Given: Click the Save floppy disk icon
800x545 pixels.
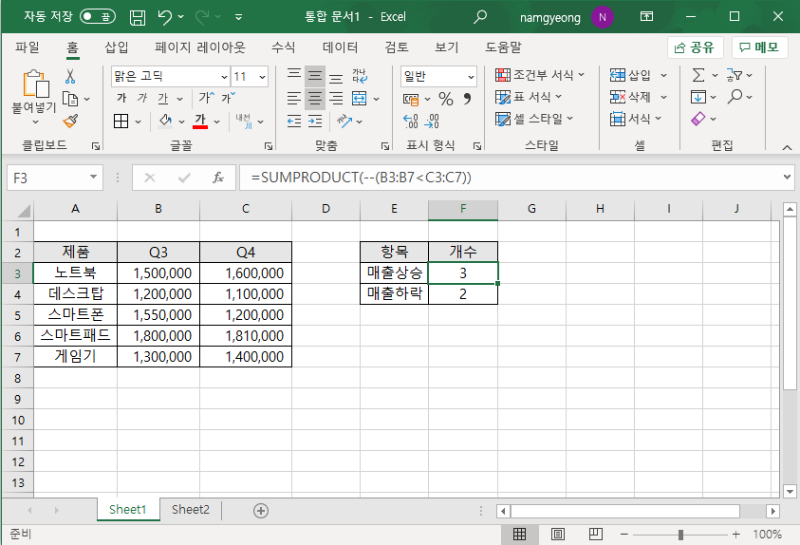Looking at the screenshot, I should [x=137, y=17].
